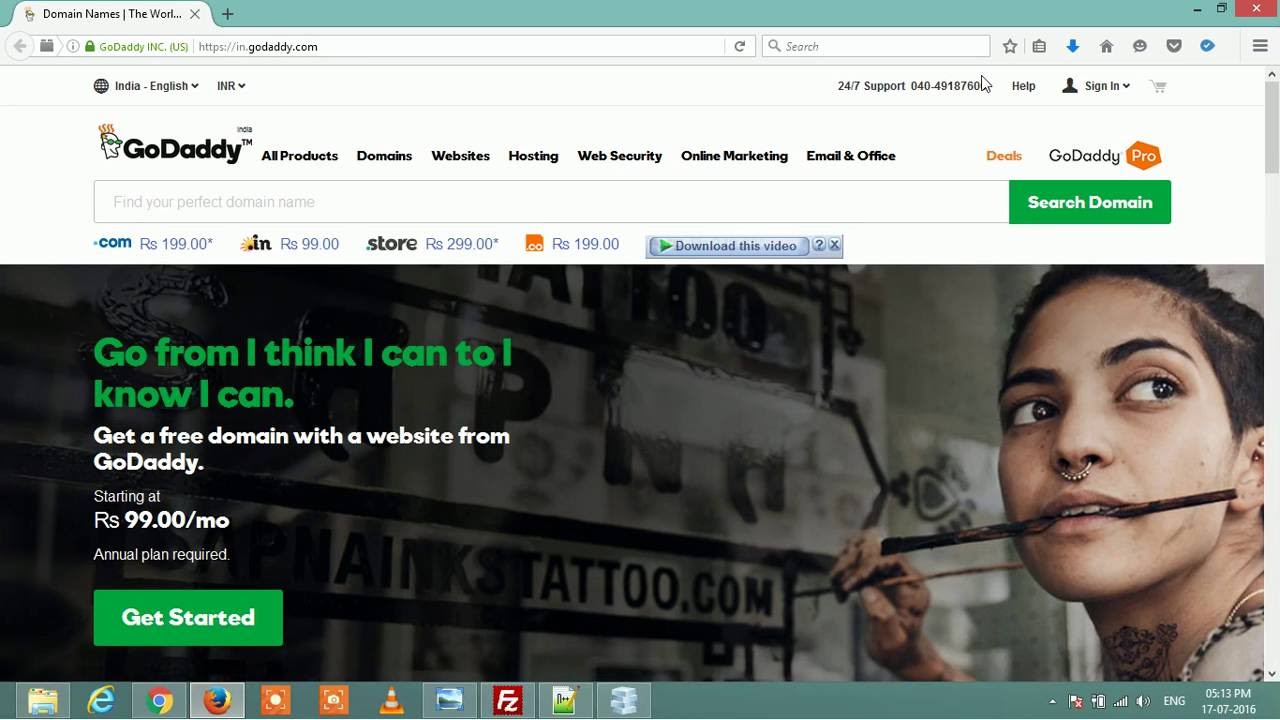Open Email & Office menu

pyautogui.click(x=851, y=156)
